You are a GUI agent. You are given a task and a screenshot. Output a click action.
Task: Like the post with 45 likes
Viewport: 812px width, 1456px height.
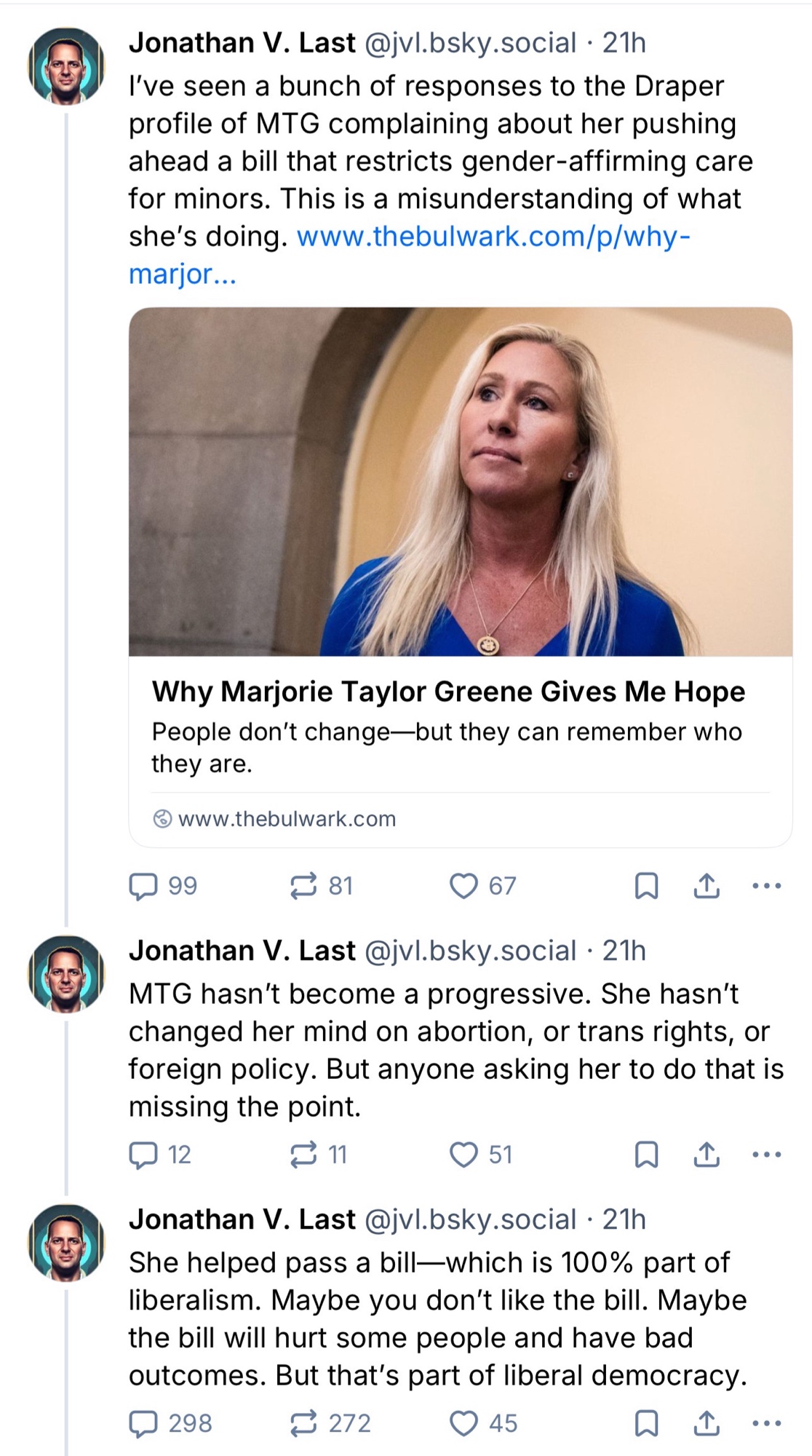pyautogui.click(x=463, y=1423)
